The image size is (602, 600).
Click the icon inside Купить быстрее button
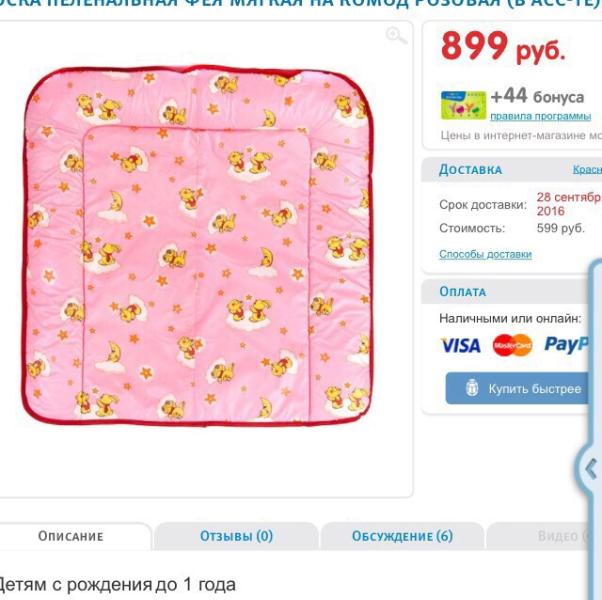coord(472,388)
